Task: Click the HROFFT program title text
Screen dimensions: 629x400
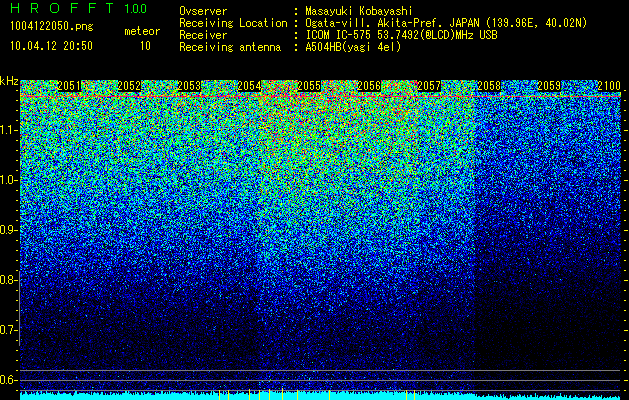Action: click(61, 8)
